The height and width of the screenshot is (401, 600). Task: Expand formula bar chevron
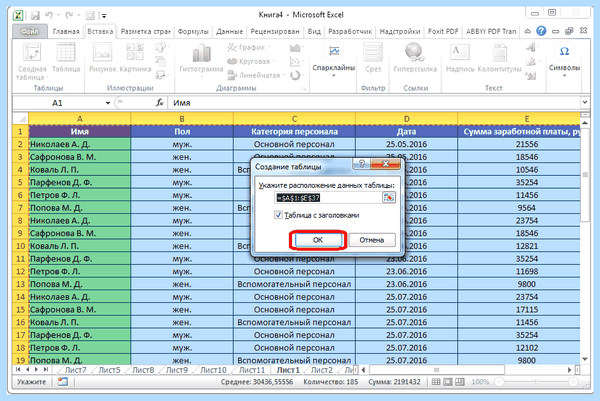[x=585, y=103]
